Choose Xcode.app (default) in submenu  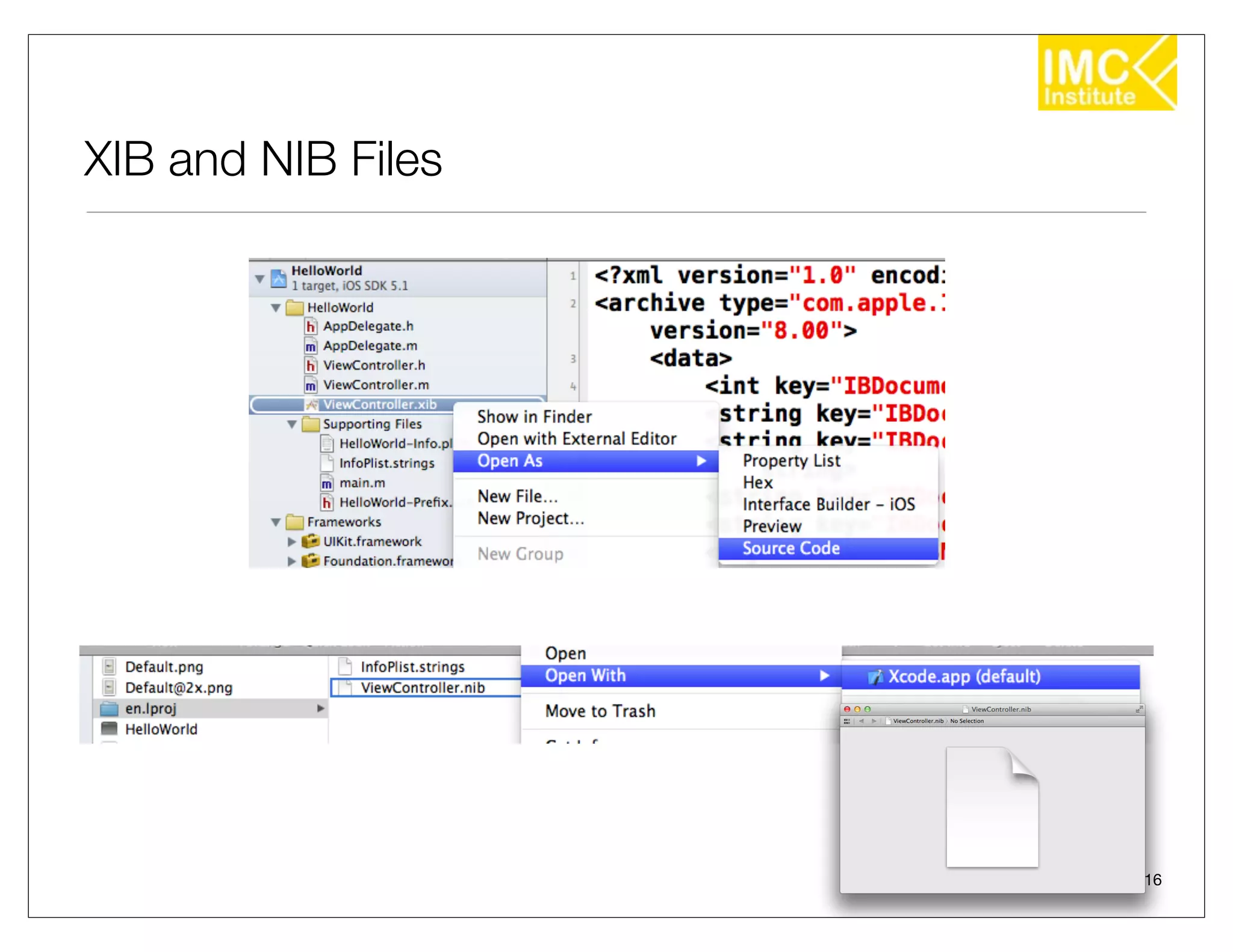[x=991, y=677]
